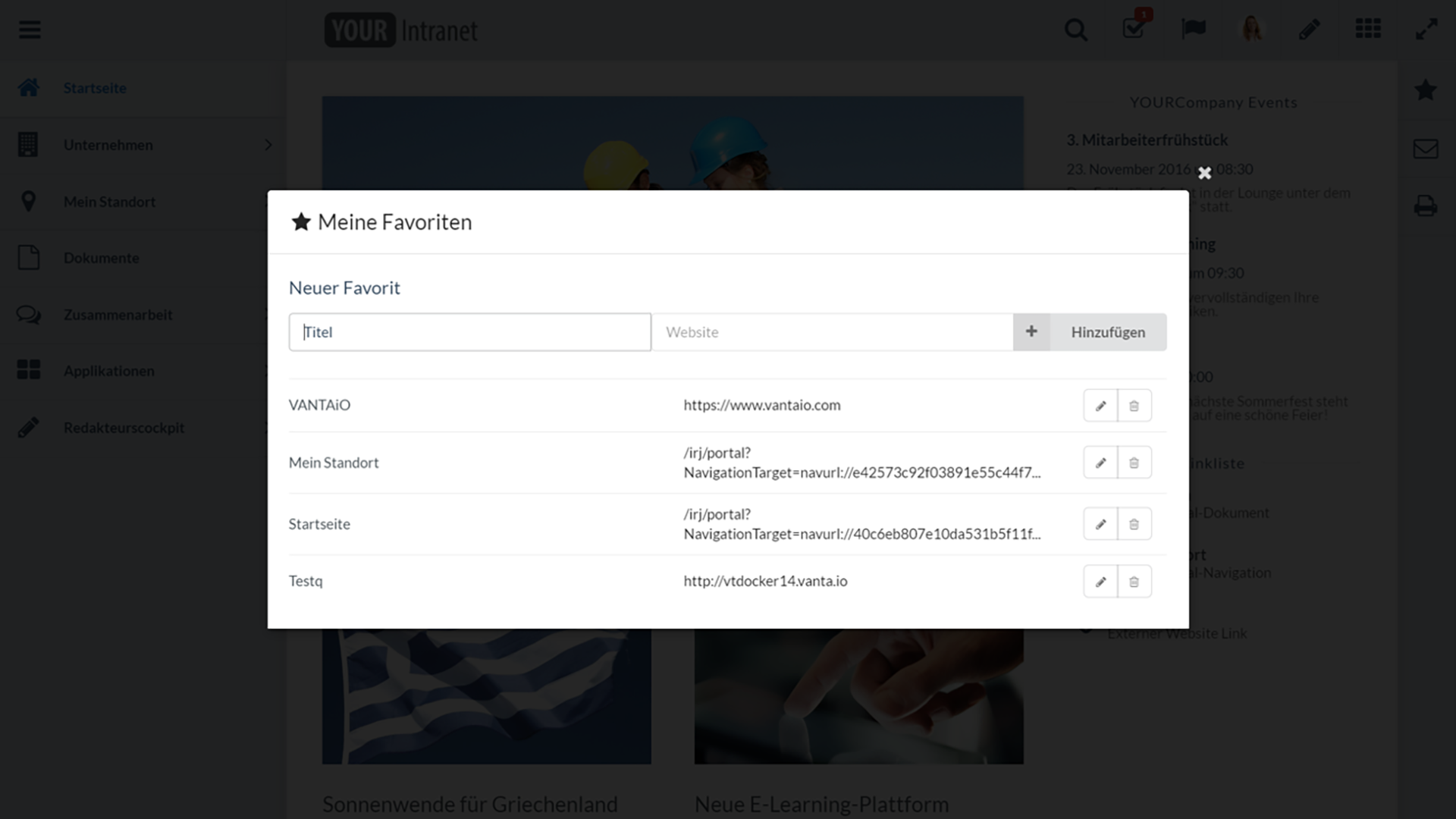Select Redakteurscockpit in the sidebar
Screen dimensions: 1456x819
[x=143, y=428]
